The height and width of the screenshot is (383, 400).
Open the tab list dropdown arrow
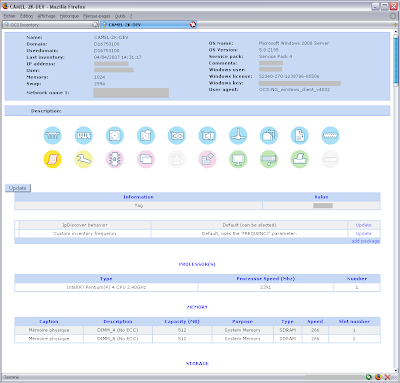[396, 25]
